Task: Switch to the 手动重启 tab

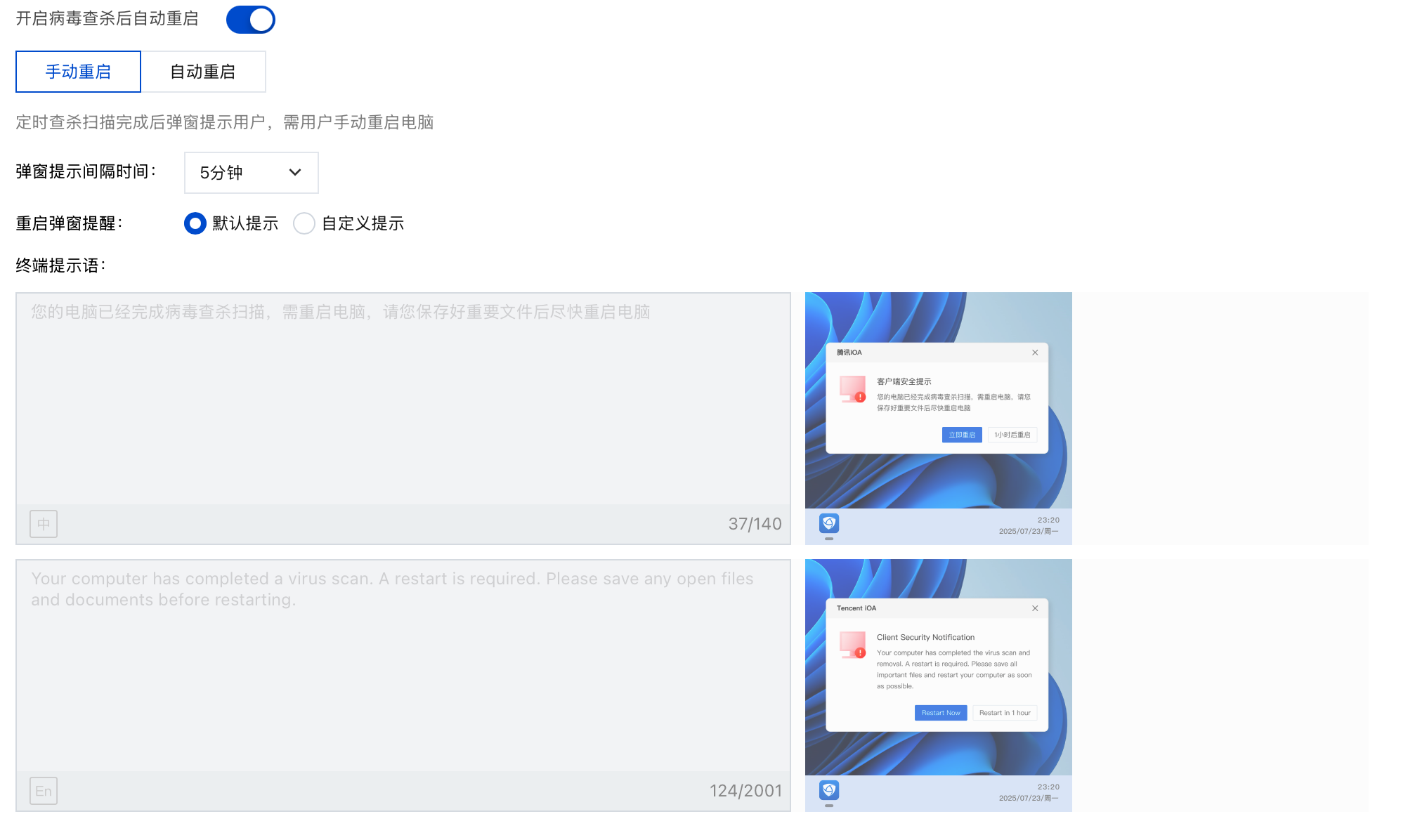Action: [x=78, y=72]
